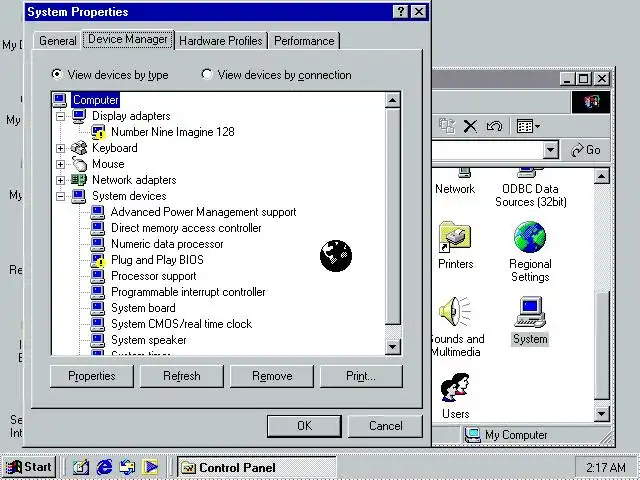Click the Mouse device category icon
The height and width of the screenshot is (480, 640).
tap(80, 164)
